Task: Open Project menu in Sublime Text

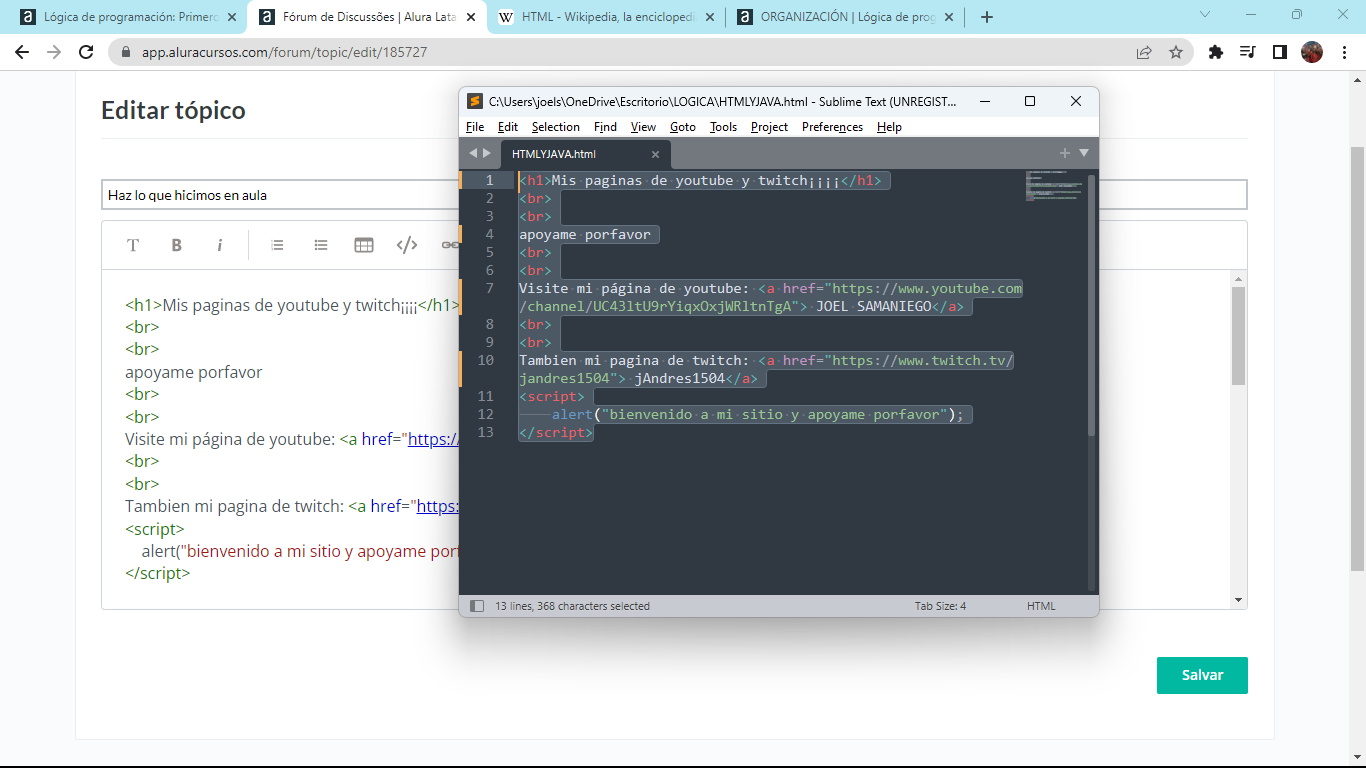Action: tap(769, 127)
